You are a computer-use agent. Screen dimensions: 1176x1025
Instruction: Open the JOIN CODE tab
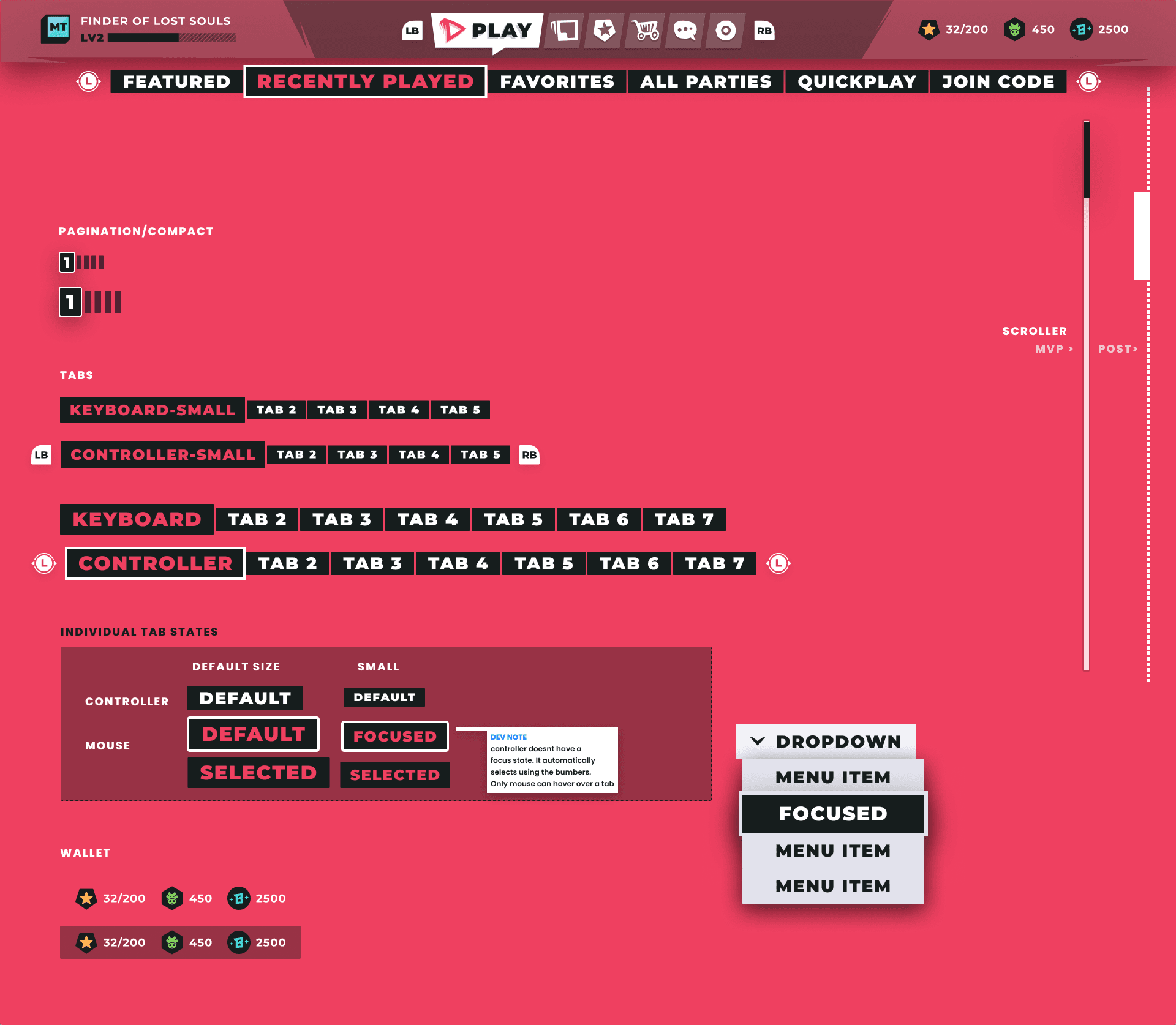998,81
